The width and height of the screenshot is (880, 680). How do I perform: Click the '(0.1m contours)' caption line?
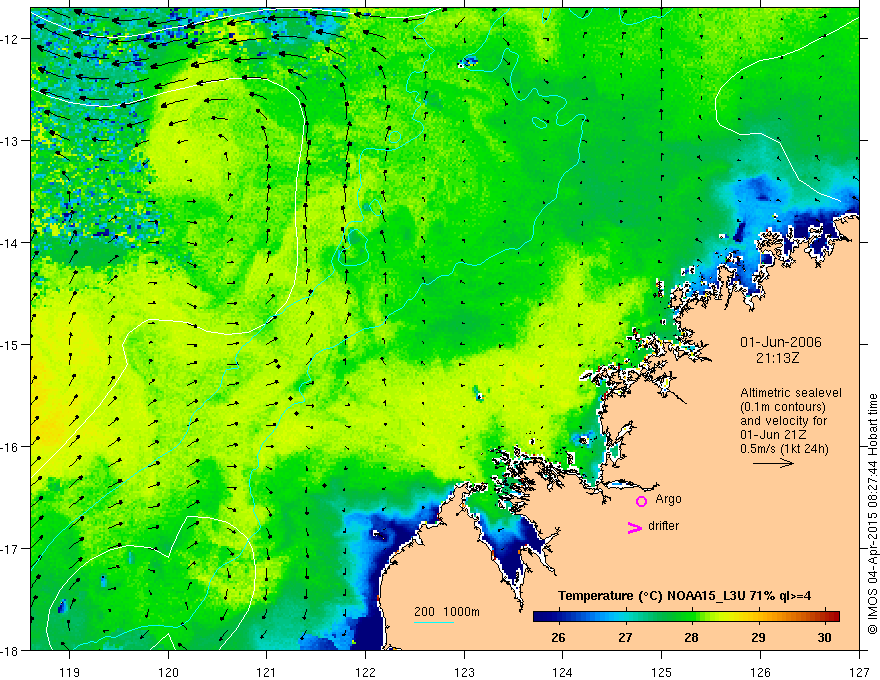(782, 407)
